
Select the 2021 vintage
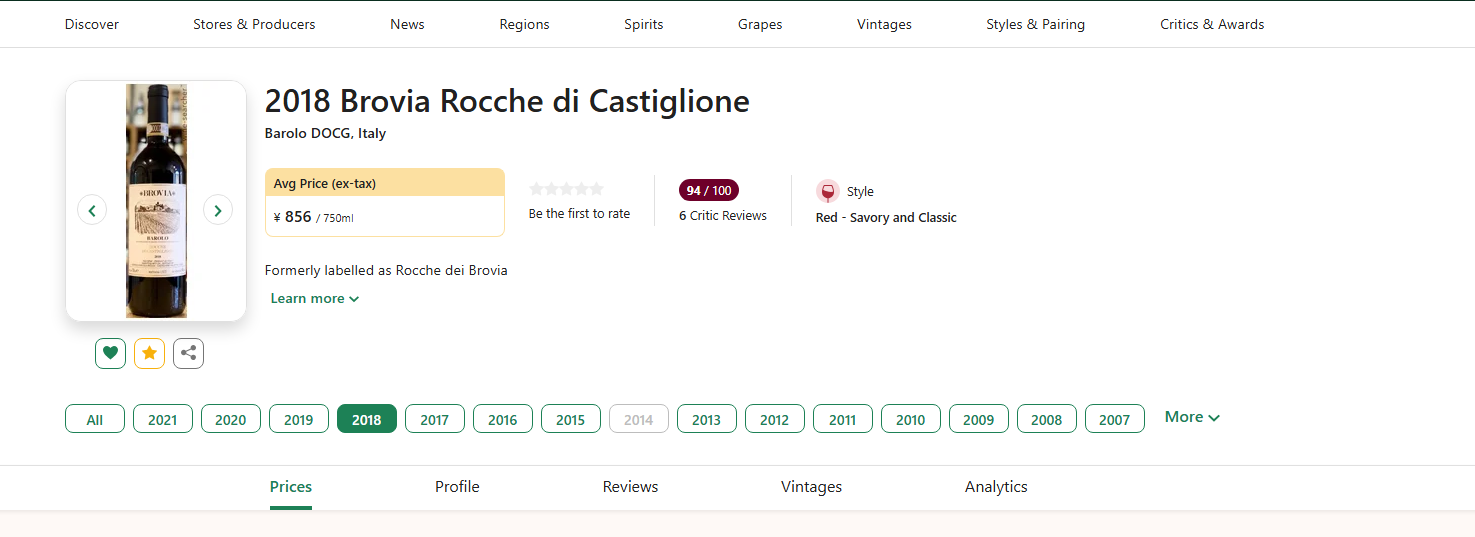tap(163, 419)
